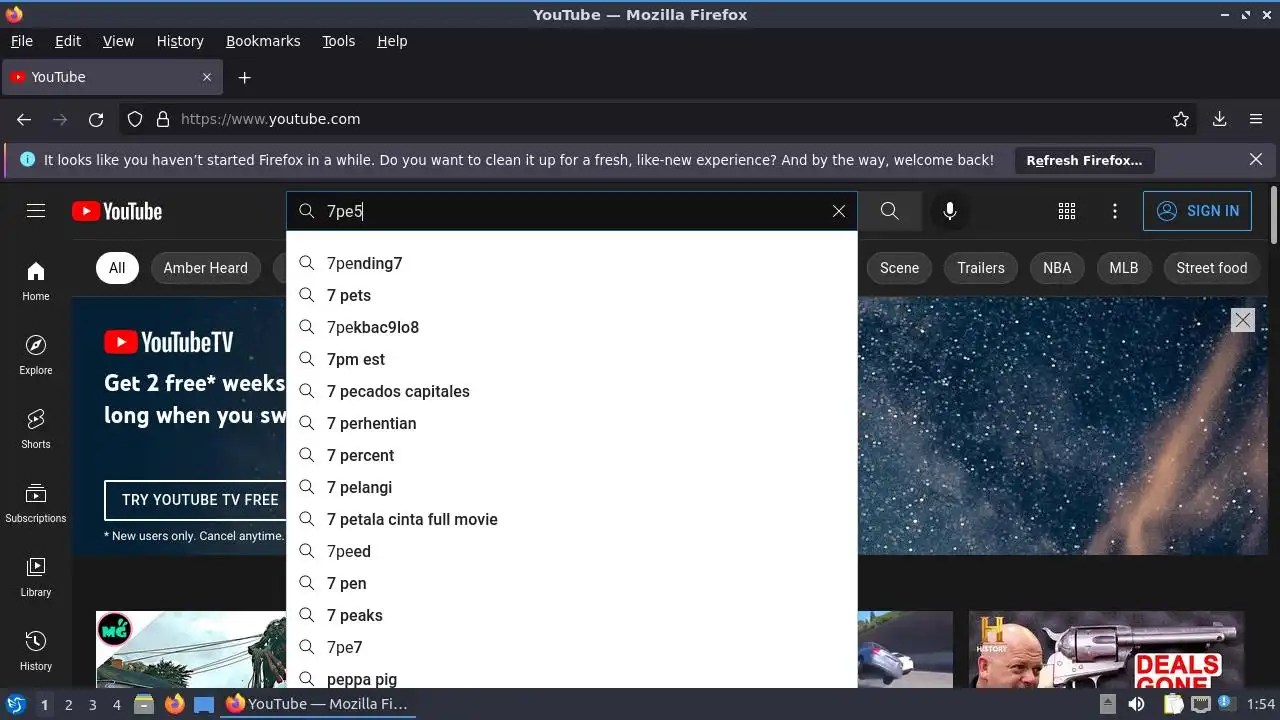Open the History menu in the menu bar
1280x720 pixels.
pyautogui.click(x=180, y=41)
